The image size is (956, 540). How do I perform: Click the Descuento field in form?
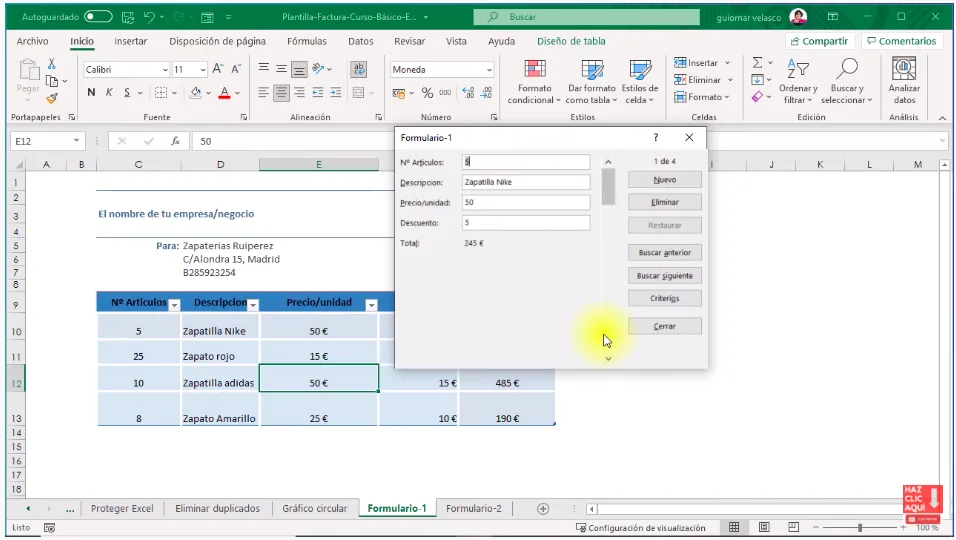pos(526,222)
